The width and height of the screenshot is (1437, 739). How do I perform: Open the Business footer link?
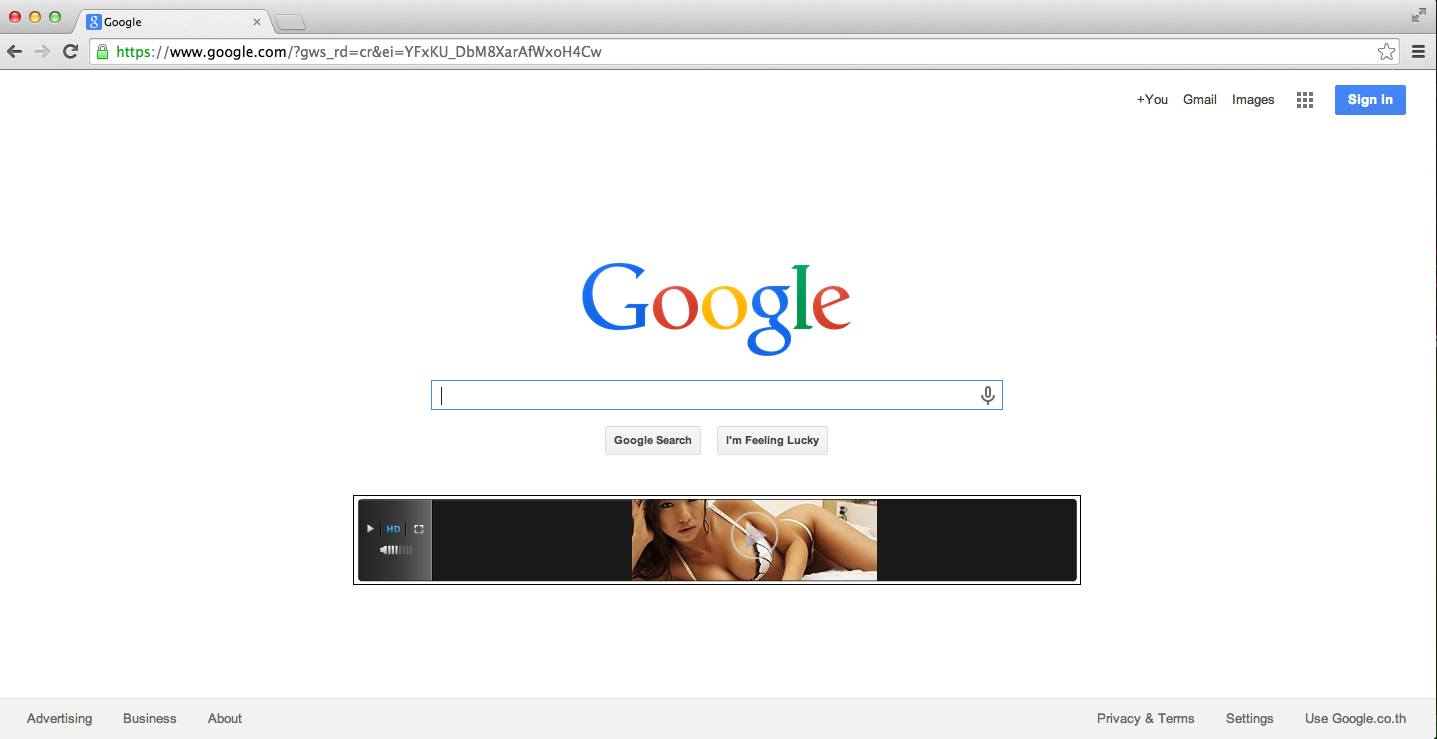click(x=150, y=719)
